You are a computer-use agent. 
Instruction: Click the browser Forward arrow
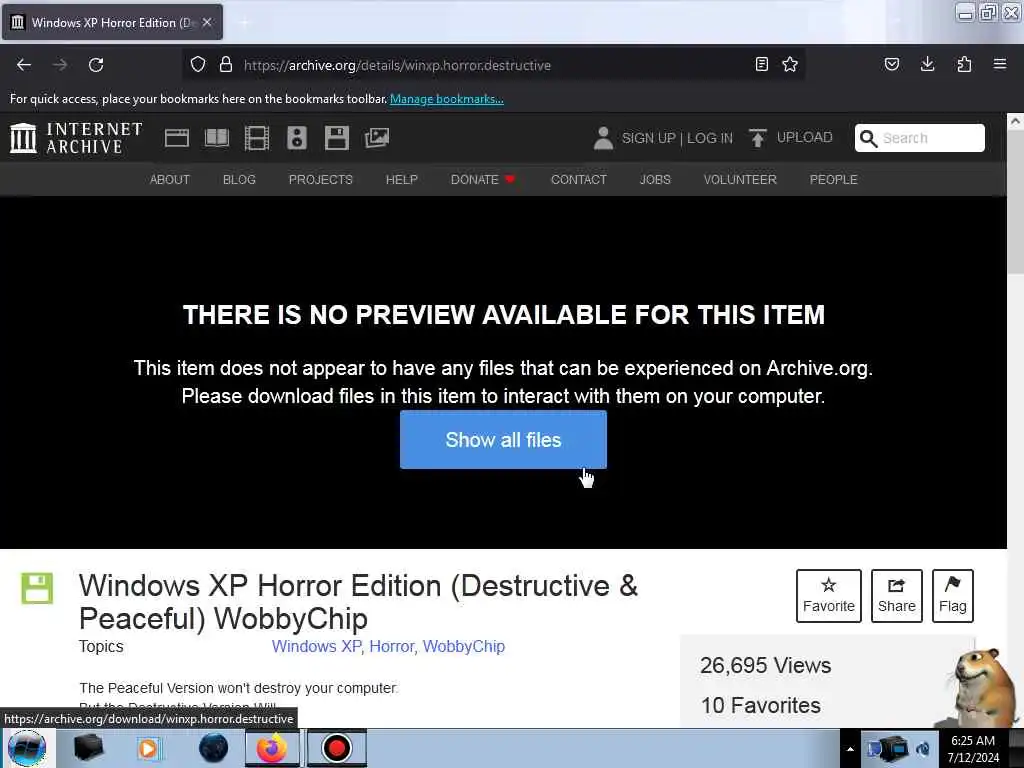[x=60, y=65]
